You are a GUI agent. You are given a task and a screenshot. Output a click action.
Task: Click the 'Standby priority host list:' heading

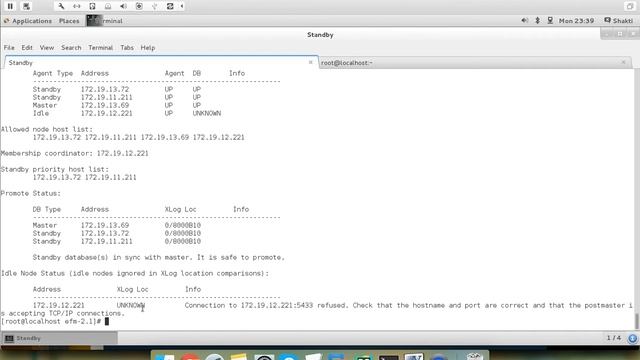[x=55, y=169]
